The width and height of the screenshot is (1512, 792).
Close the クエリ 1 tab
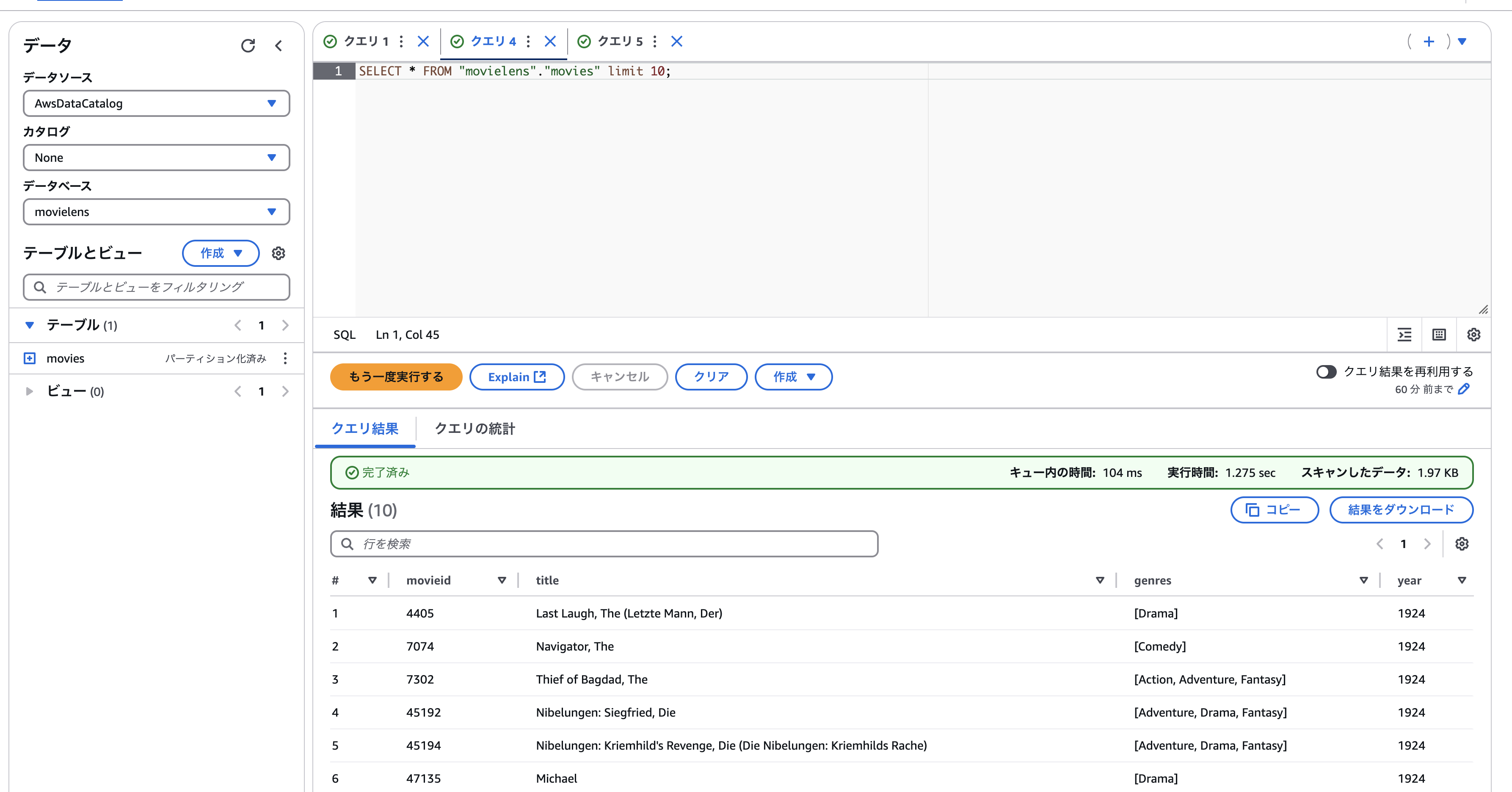(423, 41)
